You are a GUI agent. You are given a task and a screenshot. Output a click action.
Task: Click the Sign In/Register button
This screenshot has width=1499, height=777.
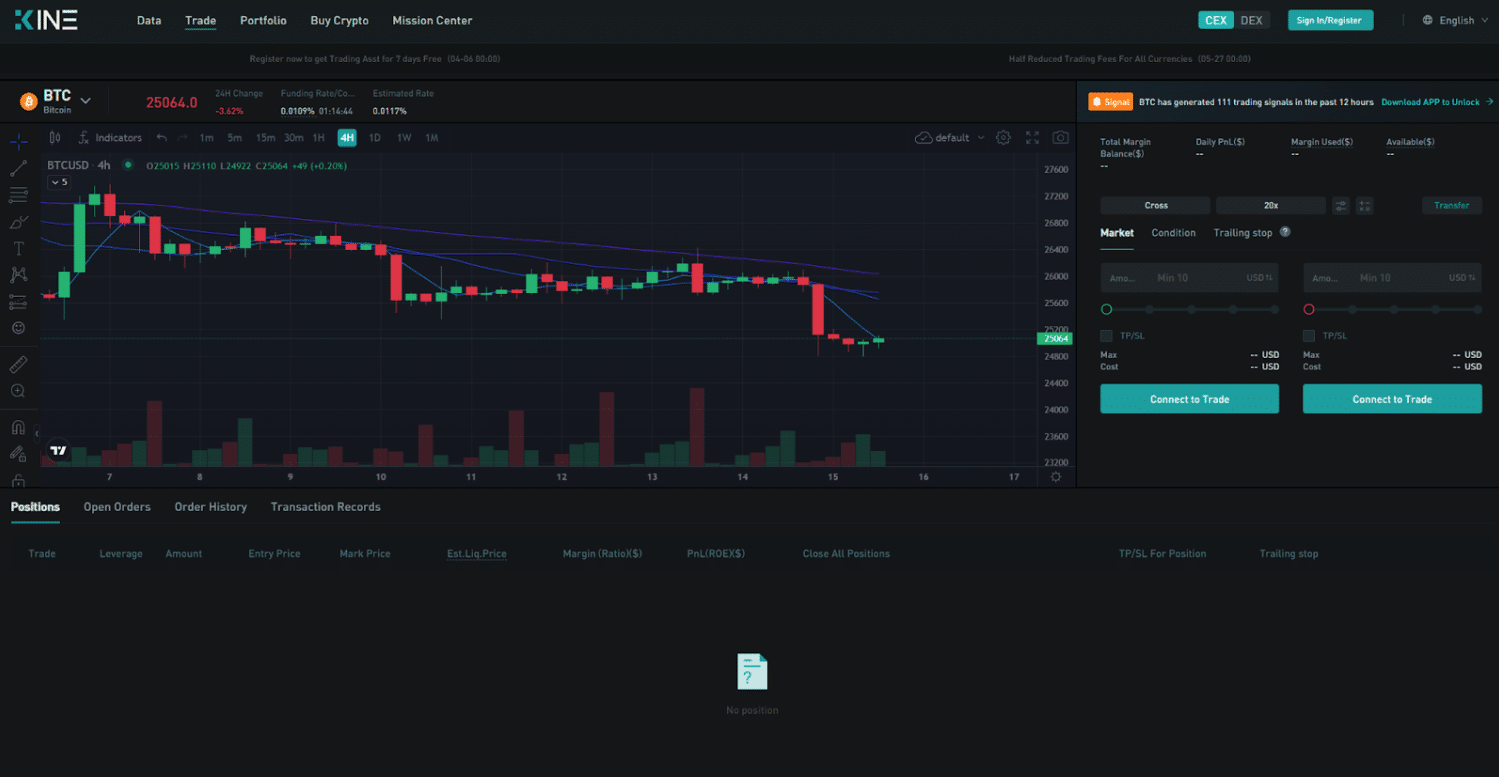1330,20
